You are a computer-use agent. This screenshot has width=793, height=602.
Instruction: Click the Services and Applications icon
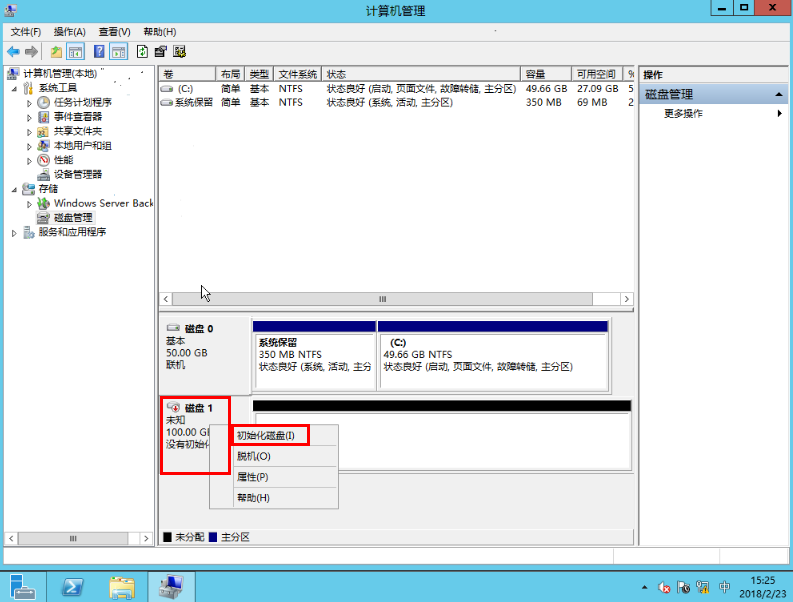29,232
